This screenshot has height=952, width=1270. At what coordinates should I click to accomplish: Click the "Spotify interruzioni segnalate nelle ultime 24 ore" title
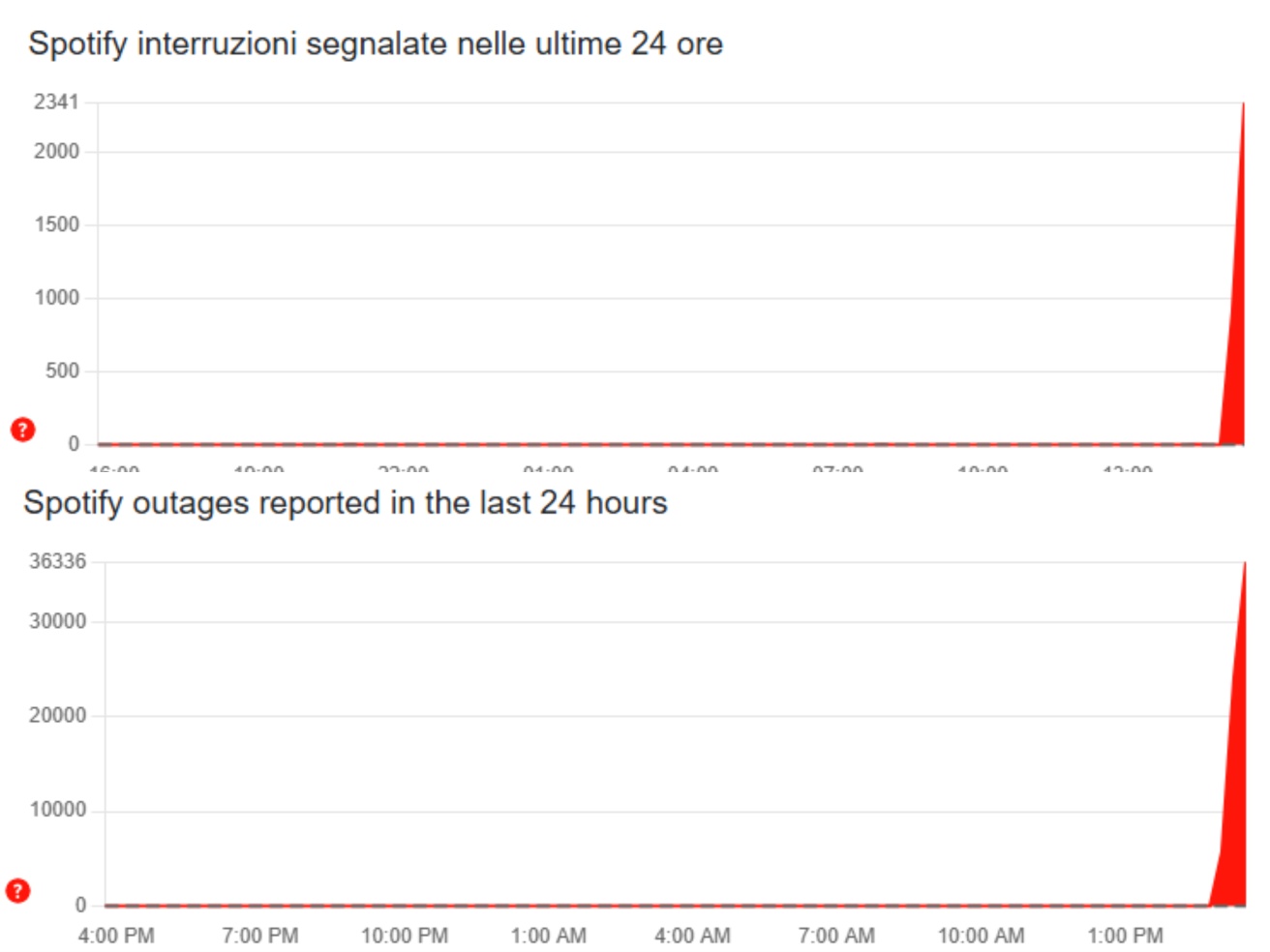point(376,44)
